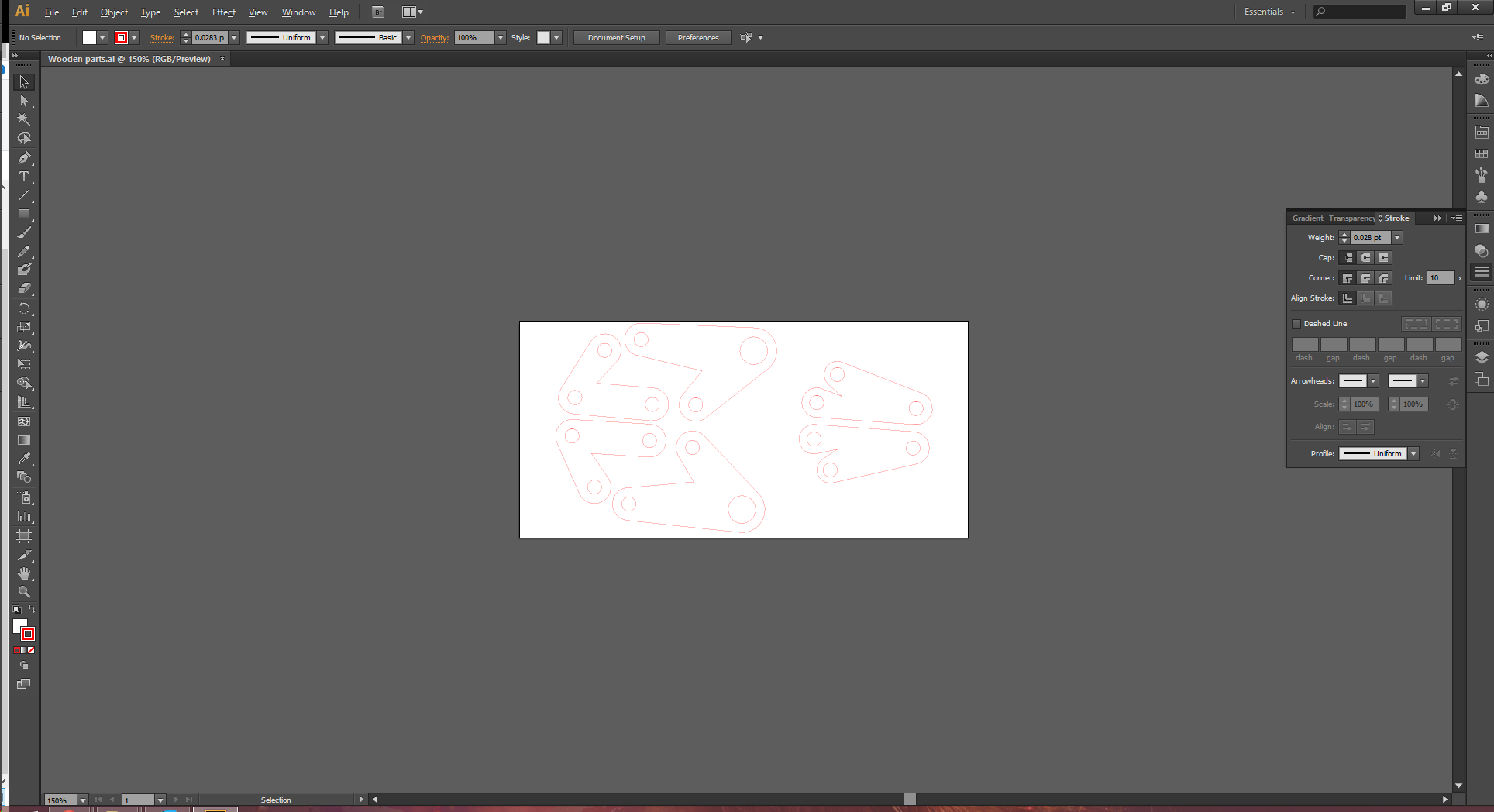Open the Transparency panel icon in dock
The height and width of the screenshot is (812, 1494).
pos(1482,251)
